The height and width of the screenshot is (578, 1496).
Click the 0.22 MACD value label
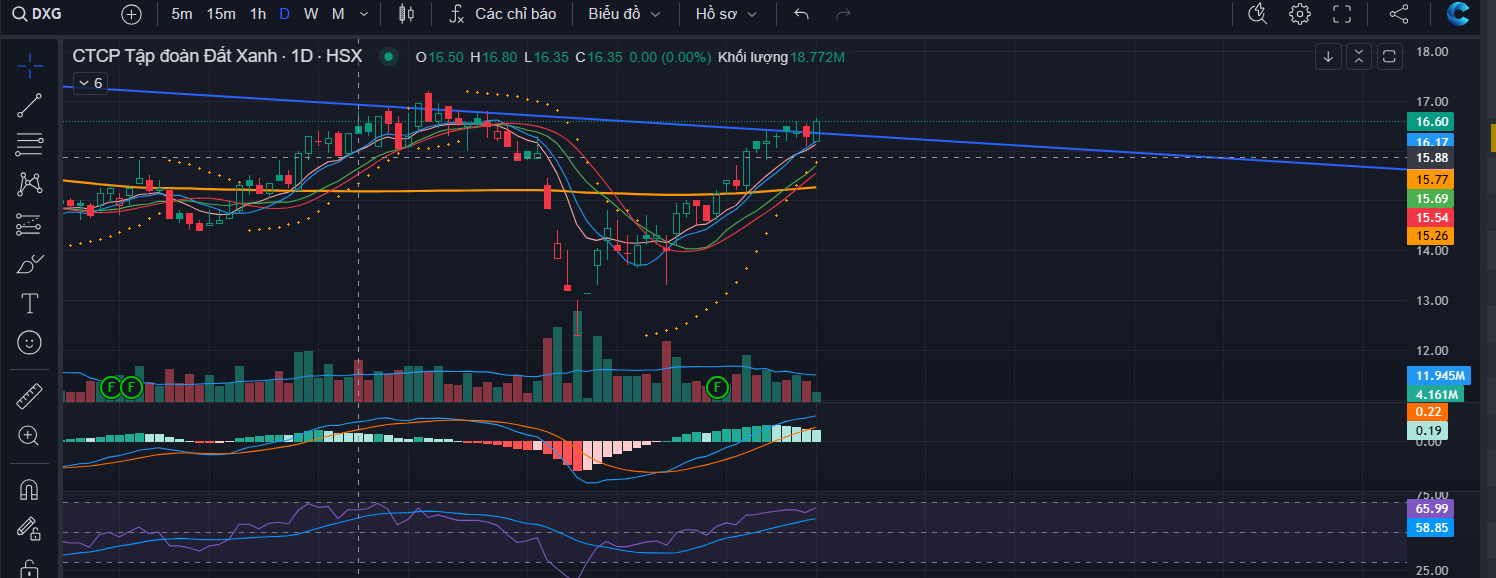tap(1429, 412)
